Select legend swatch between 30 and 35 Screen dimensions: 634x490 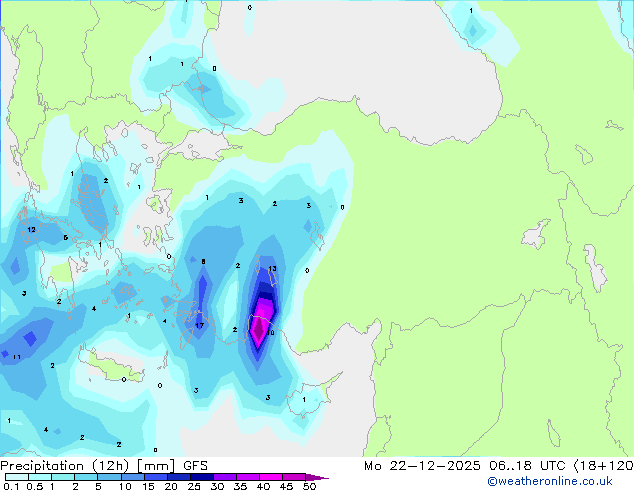coord(225,477)
